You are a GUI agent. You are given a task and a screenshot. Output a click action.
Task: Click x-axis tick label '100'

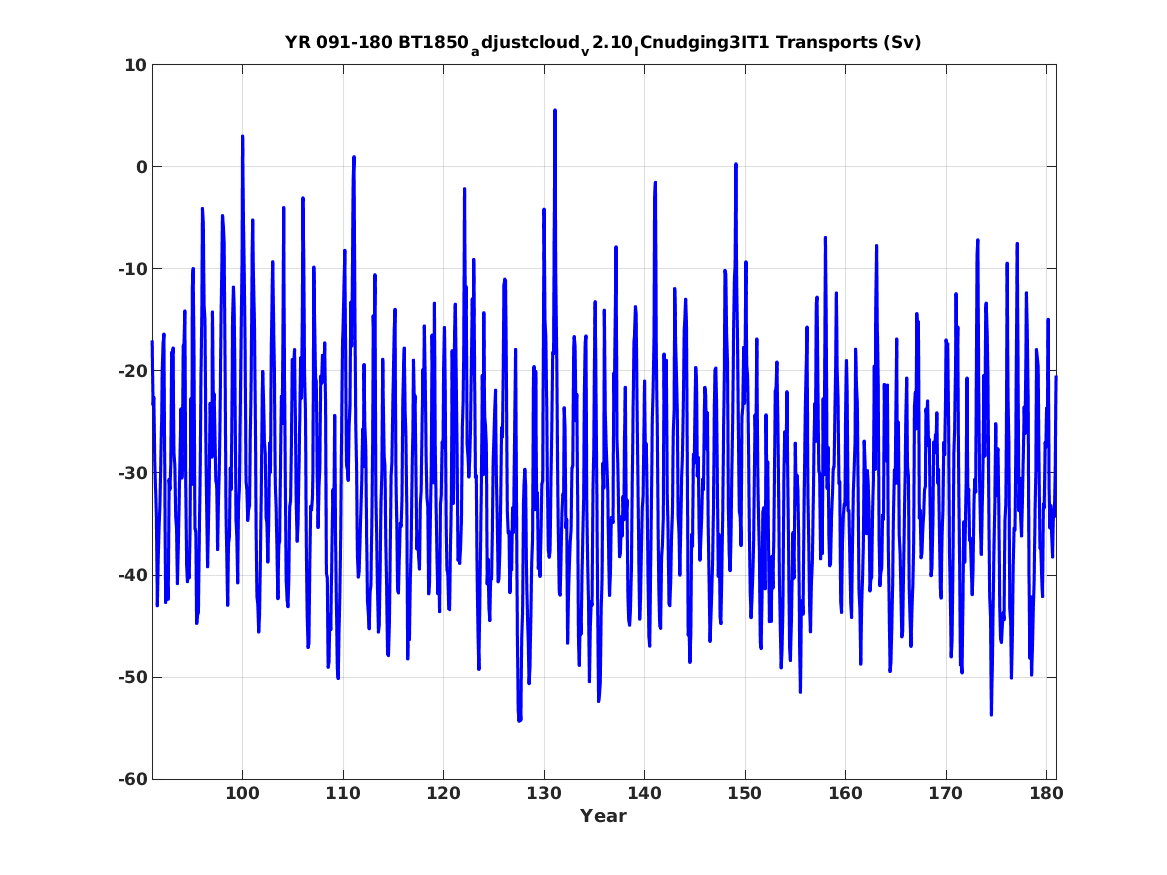point(243,794)
